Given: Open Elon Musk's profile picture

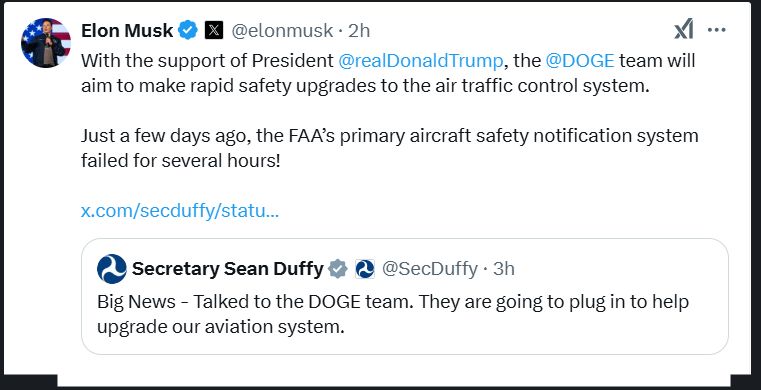Looking at the screenshot, I should tap(46, 43).
